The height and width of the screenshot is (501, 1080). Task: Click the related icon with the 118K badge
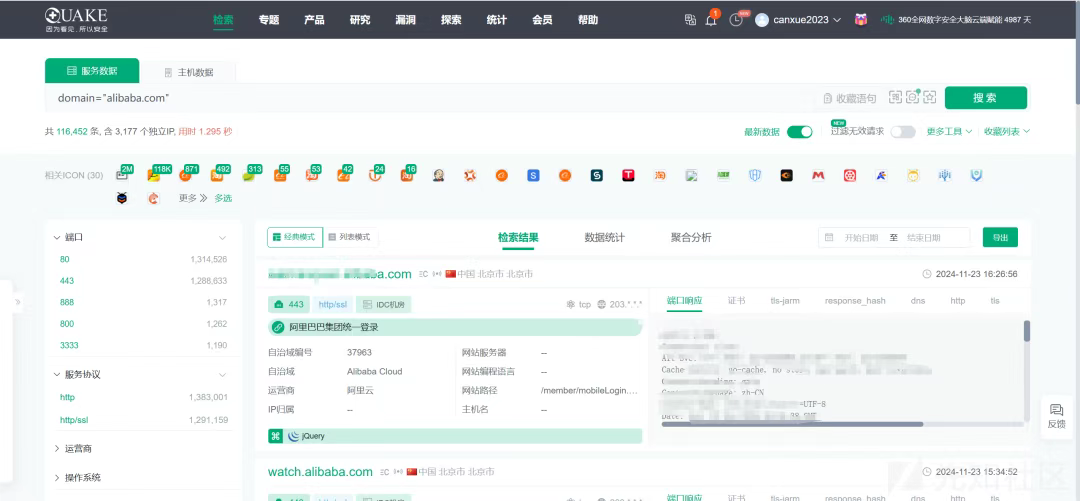tap(154, 176)
